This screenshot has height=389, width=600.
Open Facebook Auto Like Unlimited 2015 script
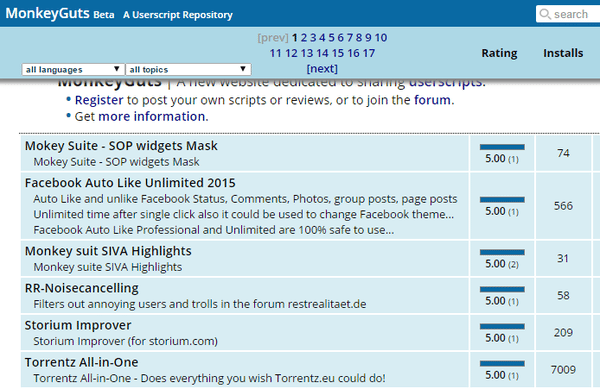[x=130, y=183]
